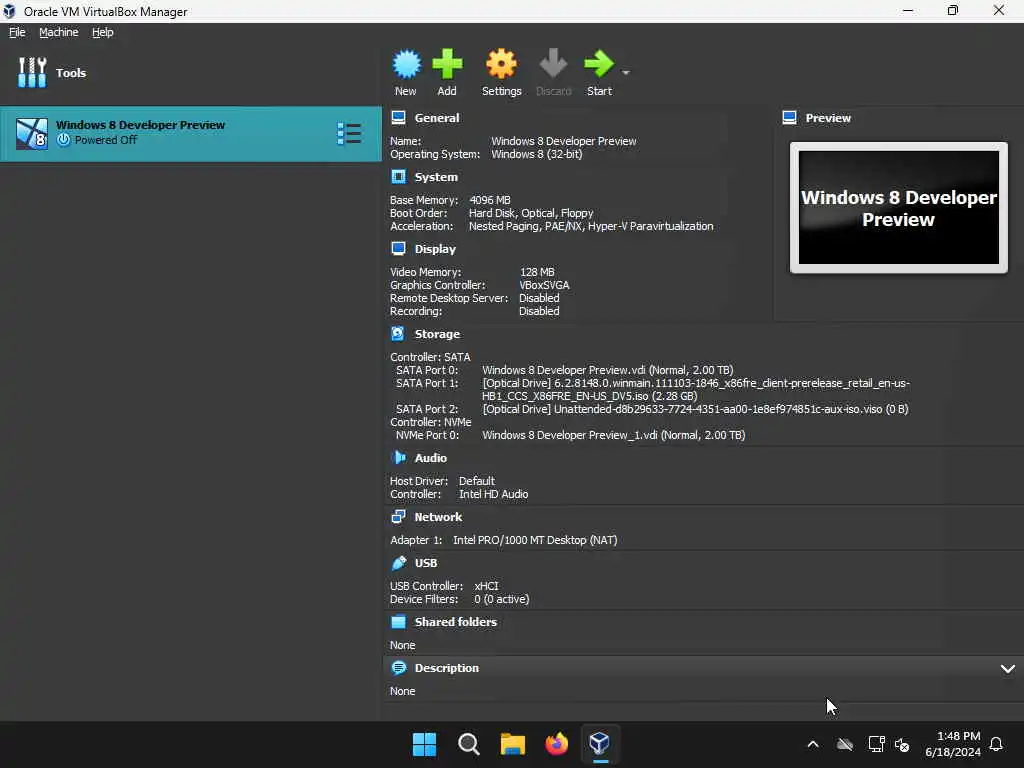Click the Intel HD Audio controller value
This screenshot has width=1024, height=768.
(x=493, y=494)
